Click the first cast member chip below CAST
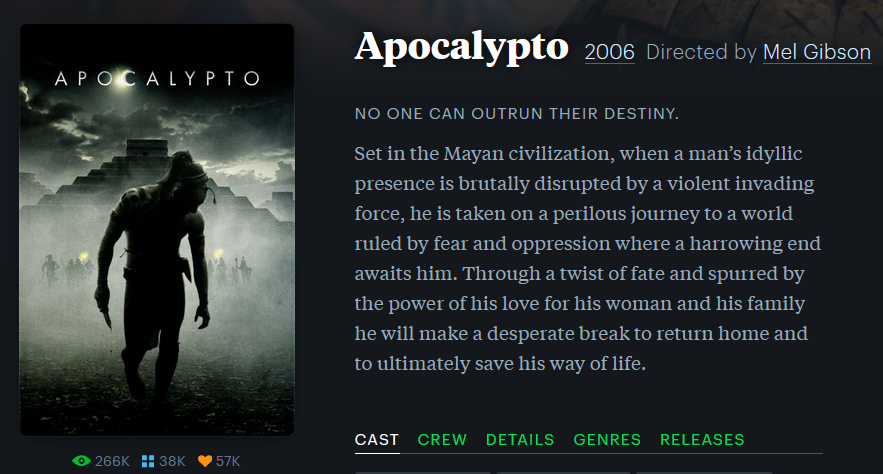 (x=423, y=472)
